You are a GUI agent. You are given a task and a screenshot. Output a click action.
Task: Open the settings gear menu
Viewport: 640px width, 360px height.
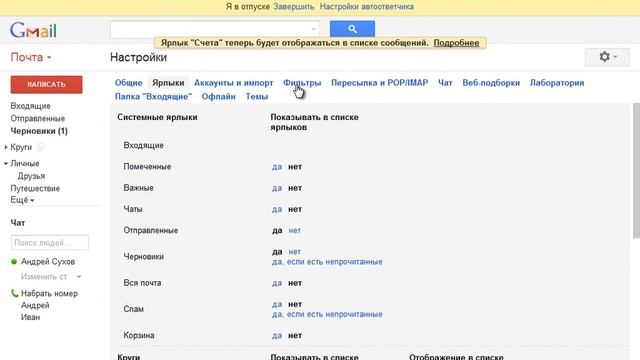pyautogui.click(x=607, y=57)
